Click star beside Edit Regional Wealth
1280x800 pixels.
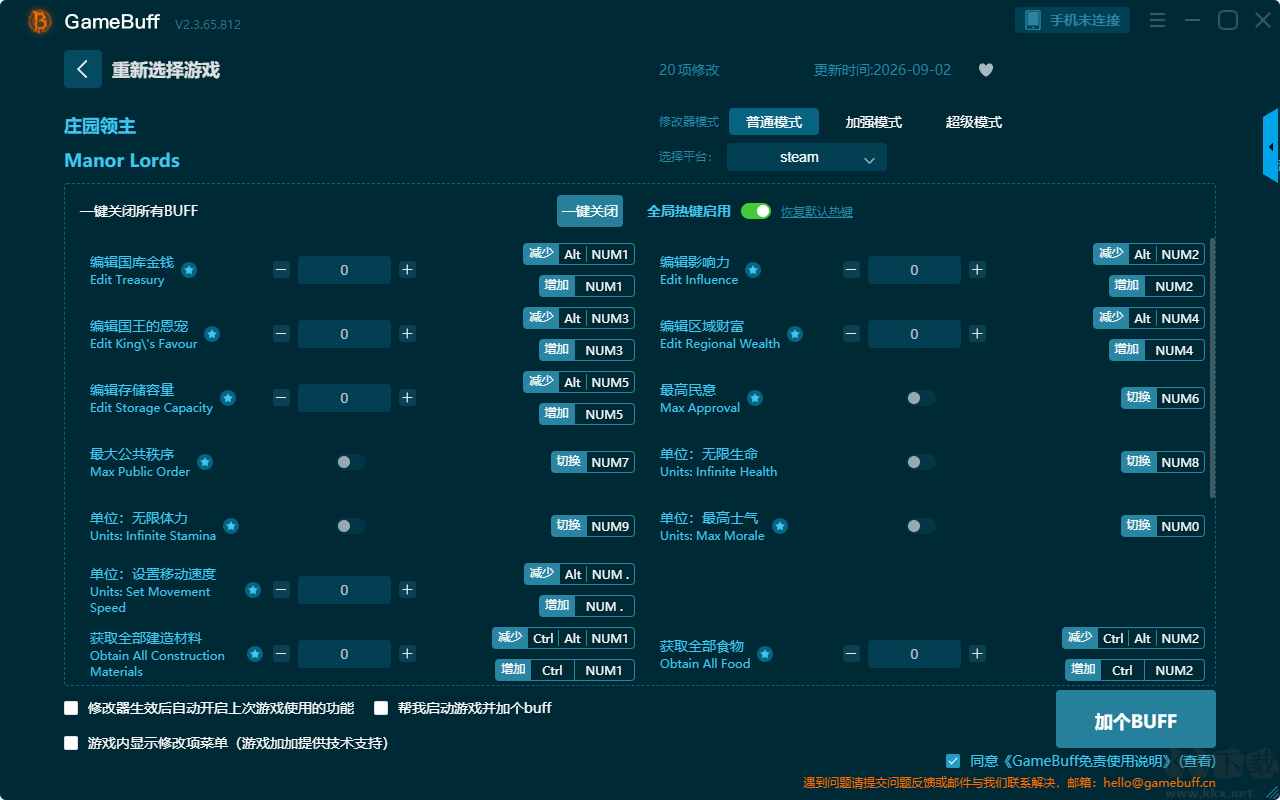click(x=795, y=334)
